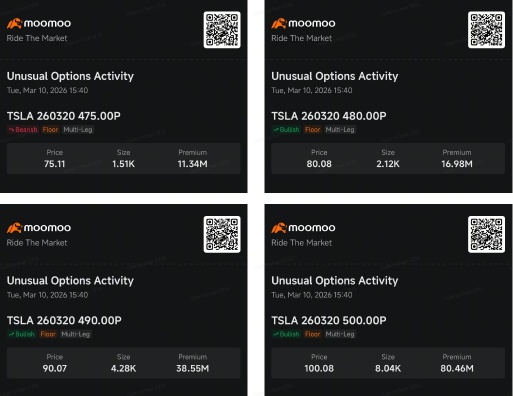The width and height of the screenshot is (513, 396).
Task: Click the Floor tag on the 475.00P card
Action: [x=50, y=130]
